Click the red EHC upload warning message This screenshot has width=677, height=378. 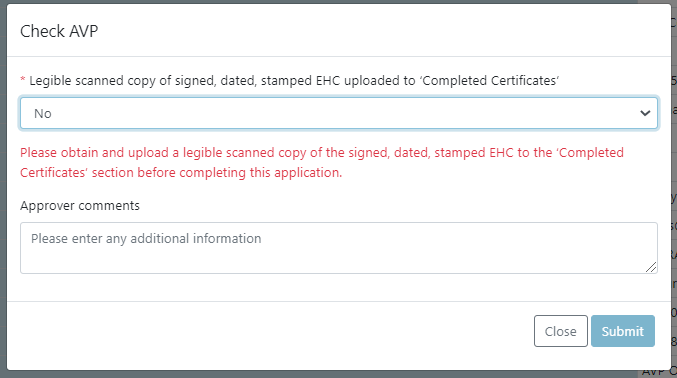pyautogui.click(x=322, y=162)
